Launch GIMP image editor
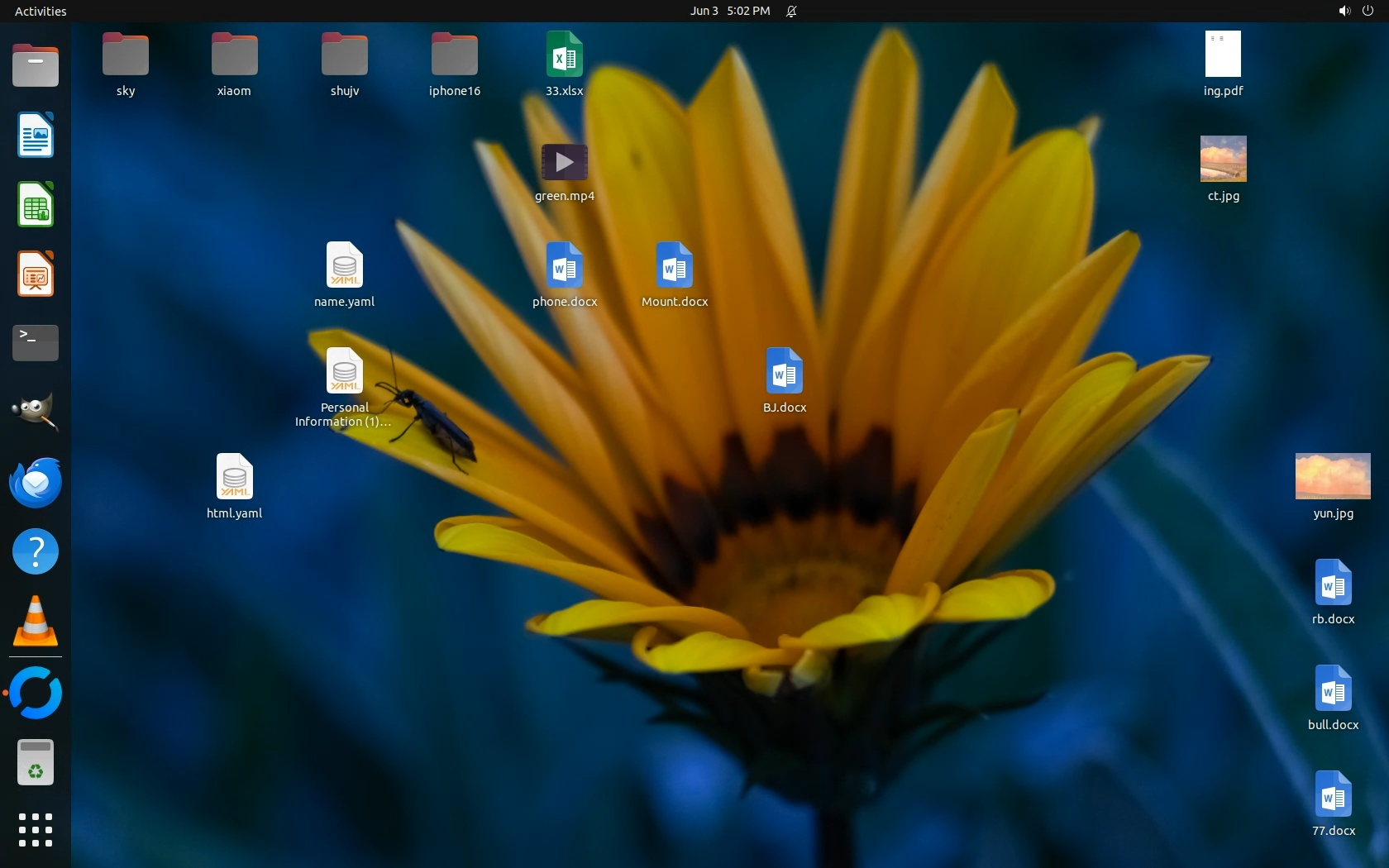The width and height of the screenshot is (1389, 868). click(36, 412)
